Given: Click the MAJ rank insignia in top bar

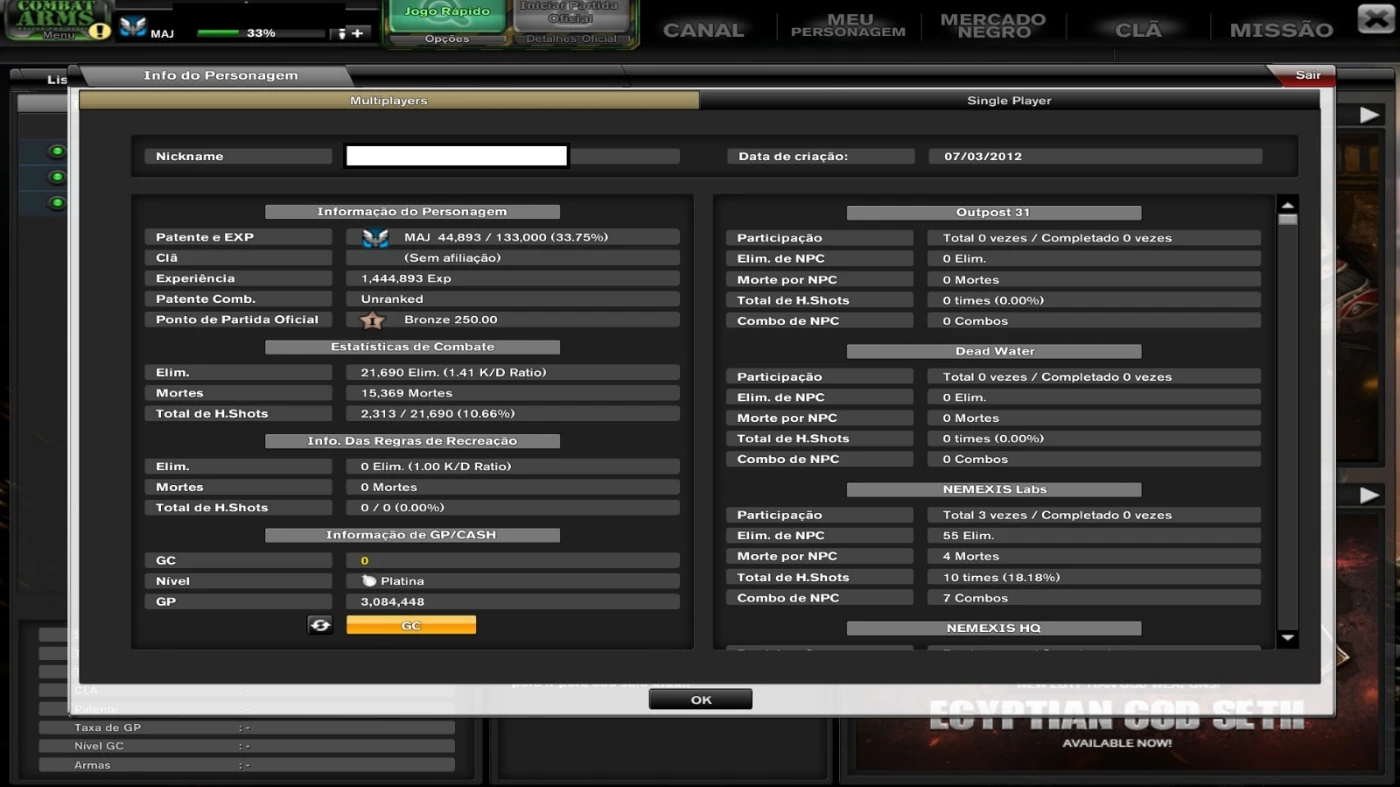Looking at the screenshot, I should point(133,28).
